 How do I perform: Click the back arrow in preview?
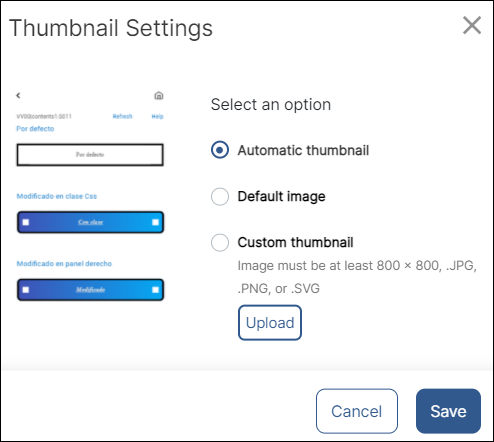18,95
